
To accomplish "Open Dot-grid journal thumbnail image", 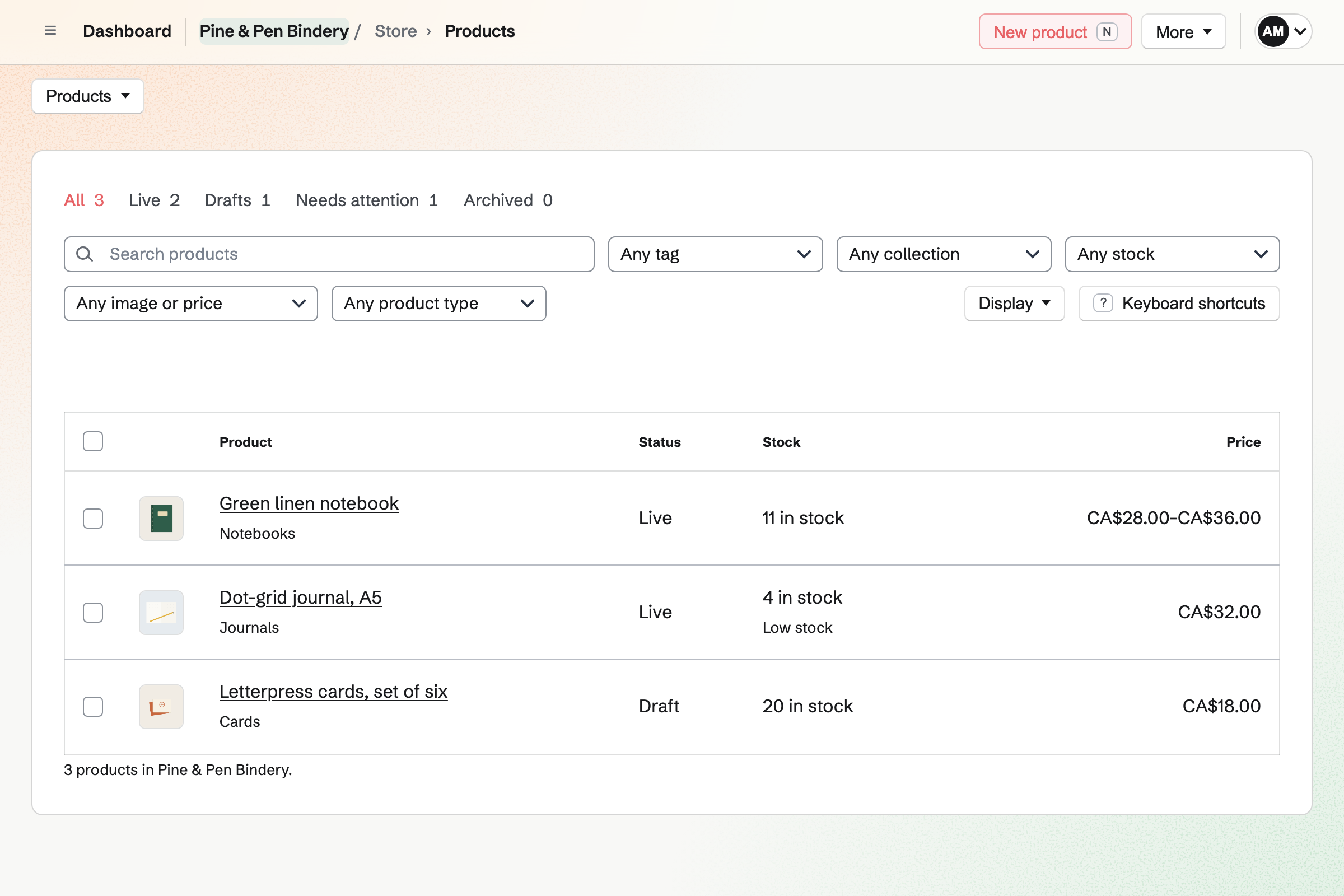I will tap(161, 613).
